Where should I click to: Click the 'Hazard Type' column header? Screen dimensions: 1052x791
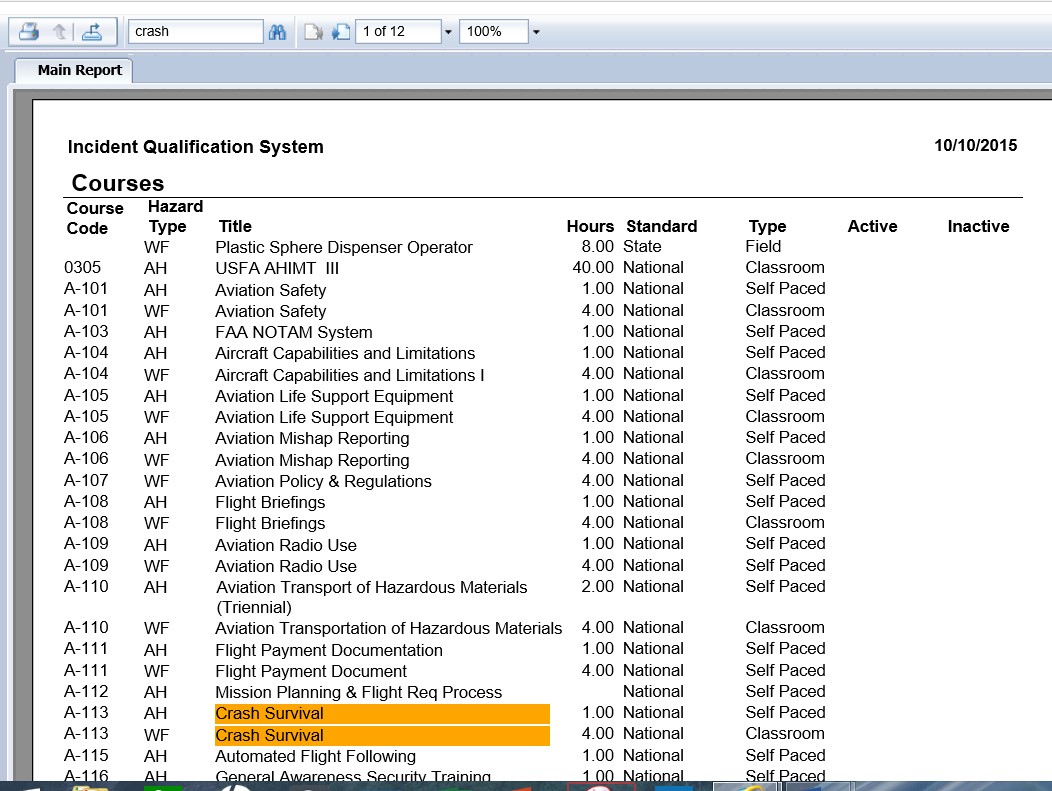pyautogui.click(x=174, y=216)
